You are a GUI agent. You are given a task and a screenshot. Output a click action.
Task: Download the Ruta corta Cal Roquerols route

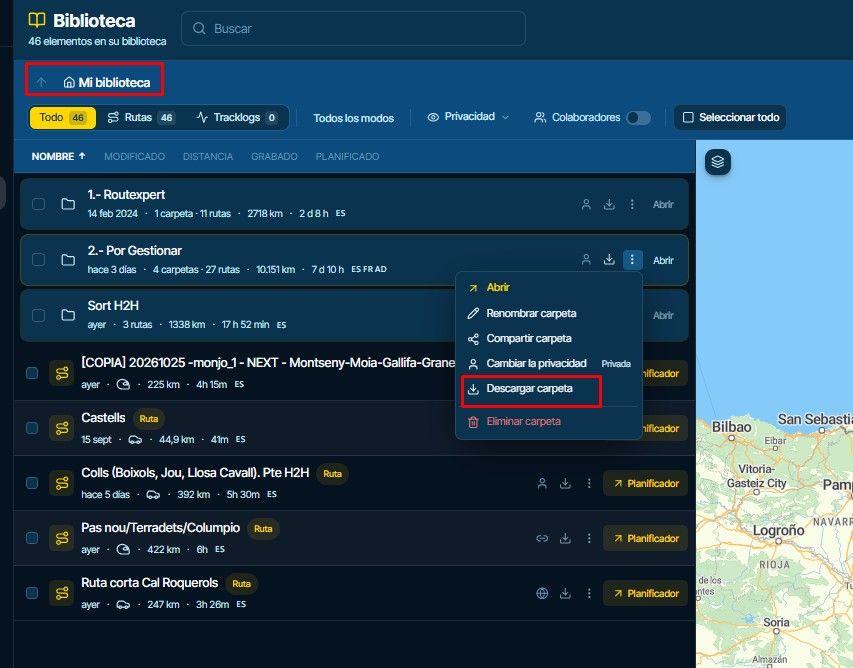pyautogui.click(x=566, y=593)
